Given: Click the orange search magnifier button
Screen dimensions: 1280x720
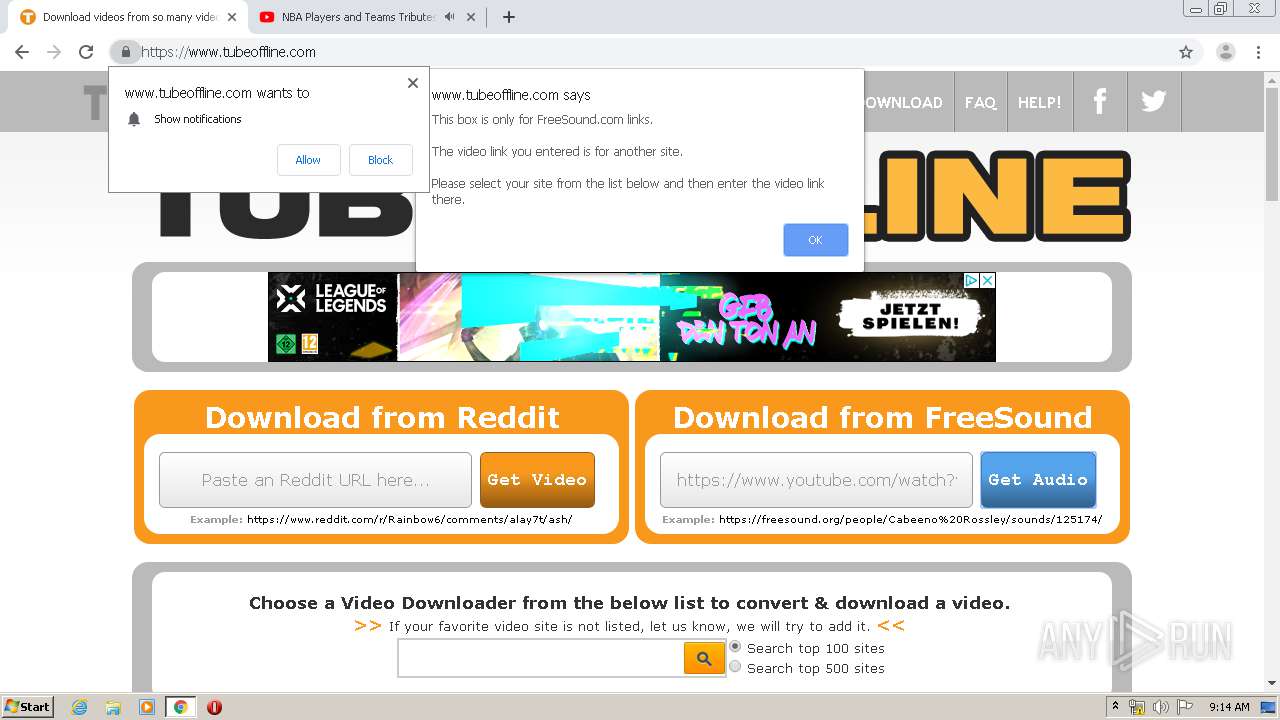Looking at the screenshot, I should click(x=704, y=658).
